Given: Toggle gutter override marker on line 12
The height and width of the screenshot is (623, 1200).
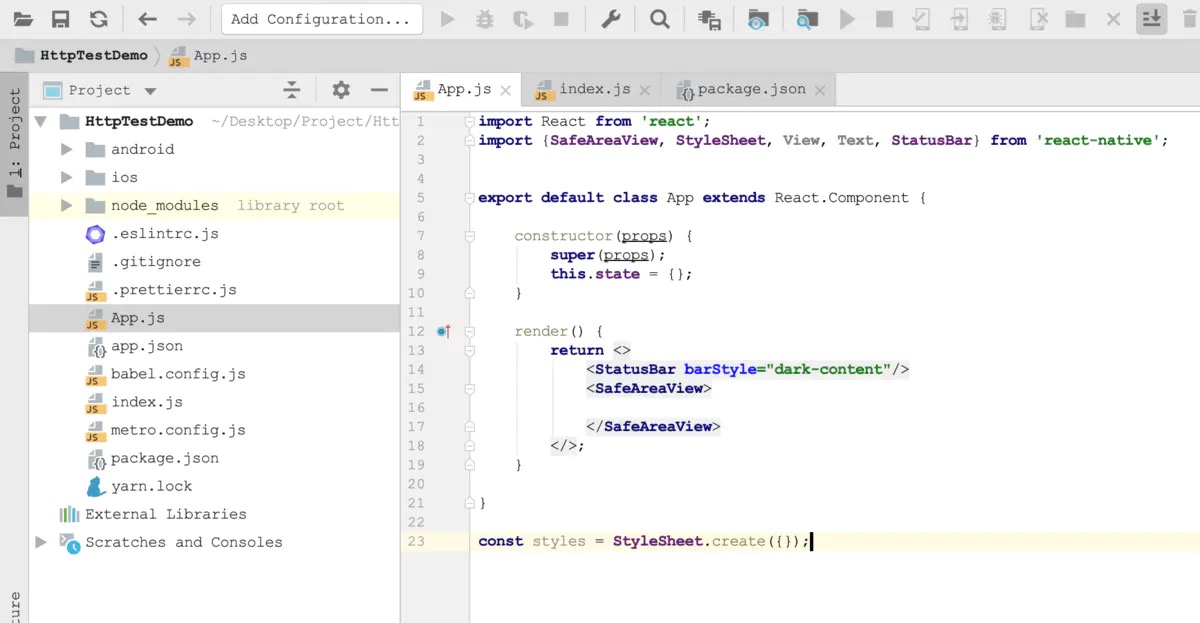Looking at the screenshot, I should pyautogui.click(x=443, y=331).
